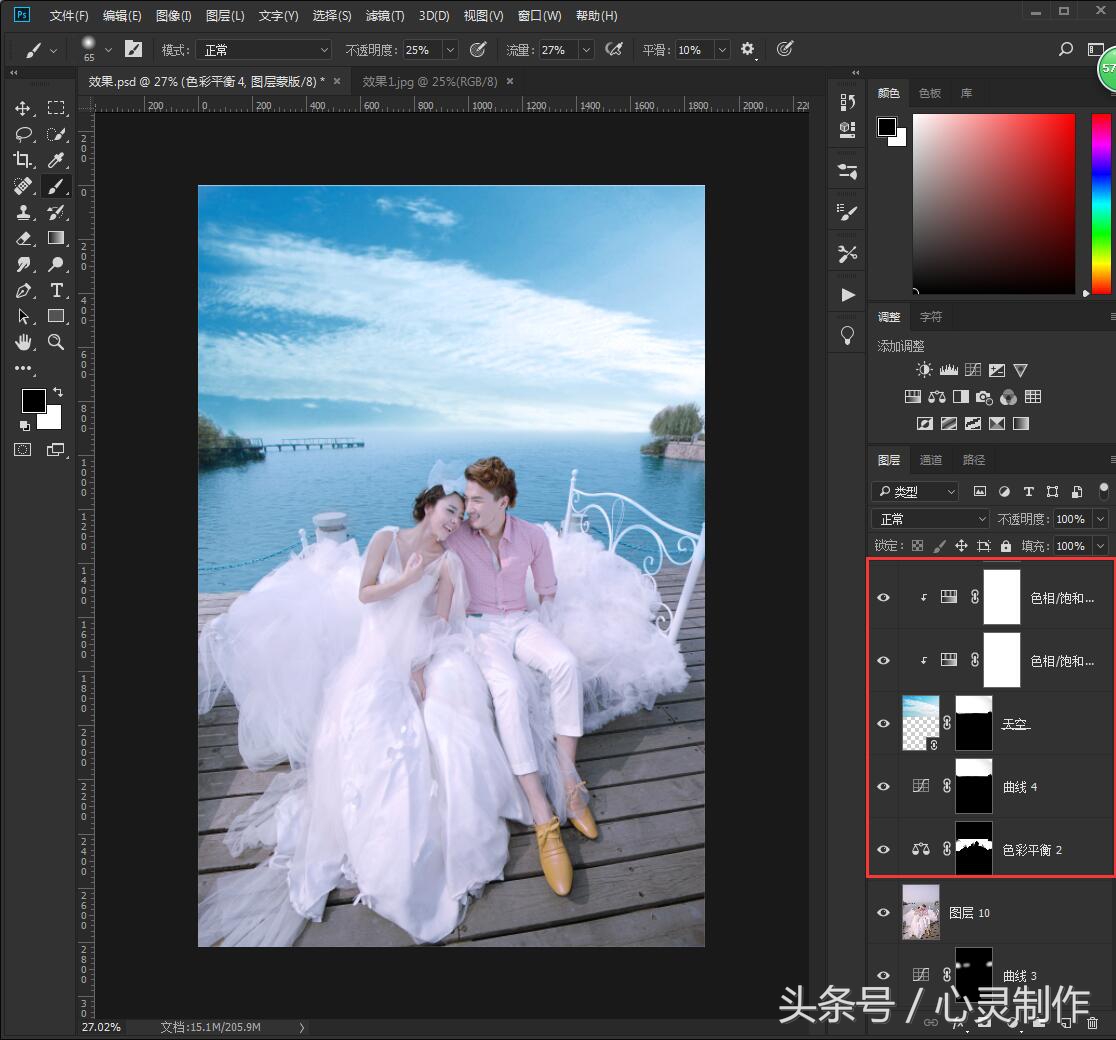Hide the 天空 layer
Viewport: 1116px width, 1040px height.
click(x=883, y=723)
